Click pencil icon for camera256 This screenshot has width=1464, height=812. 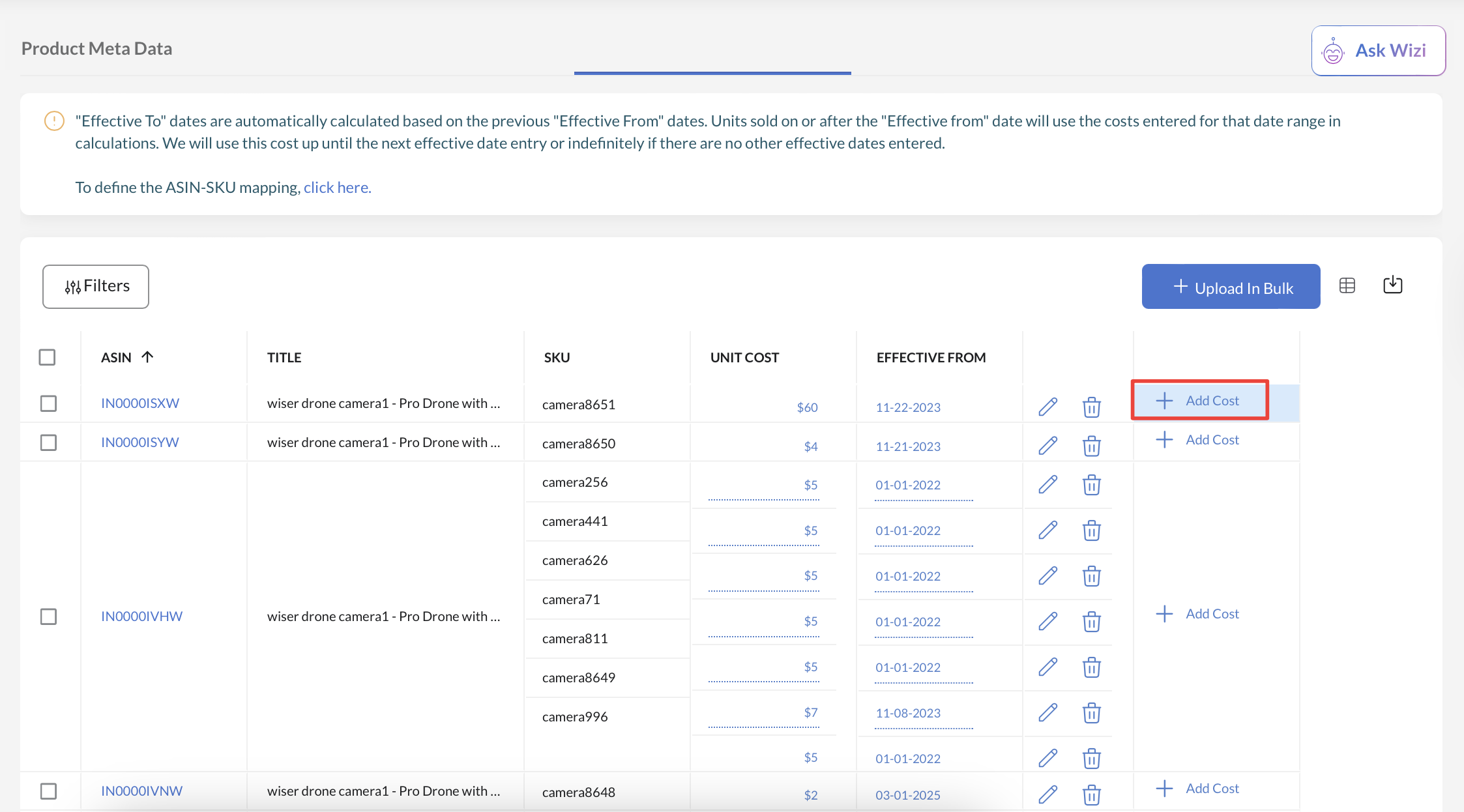coord(1047,485)
